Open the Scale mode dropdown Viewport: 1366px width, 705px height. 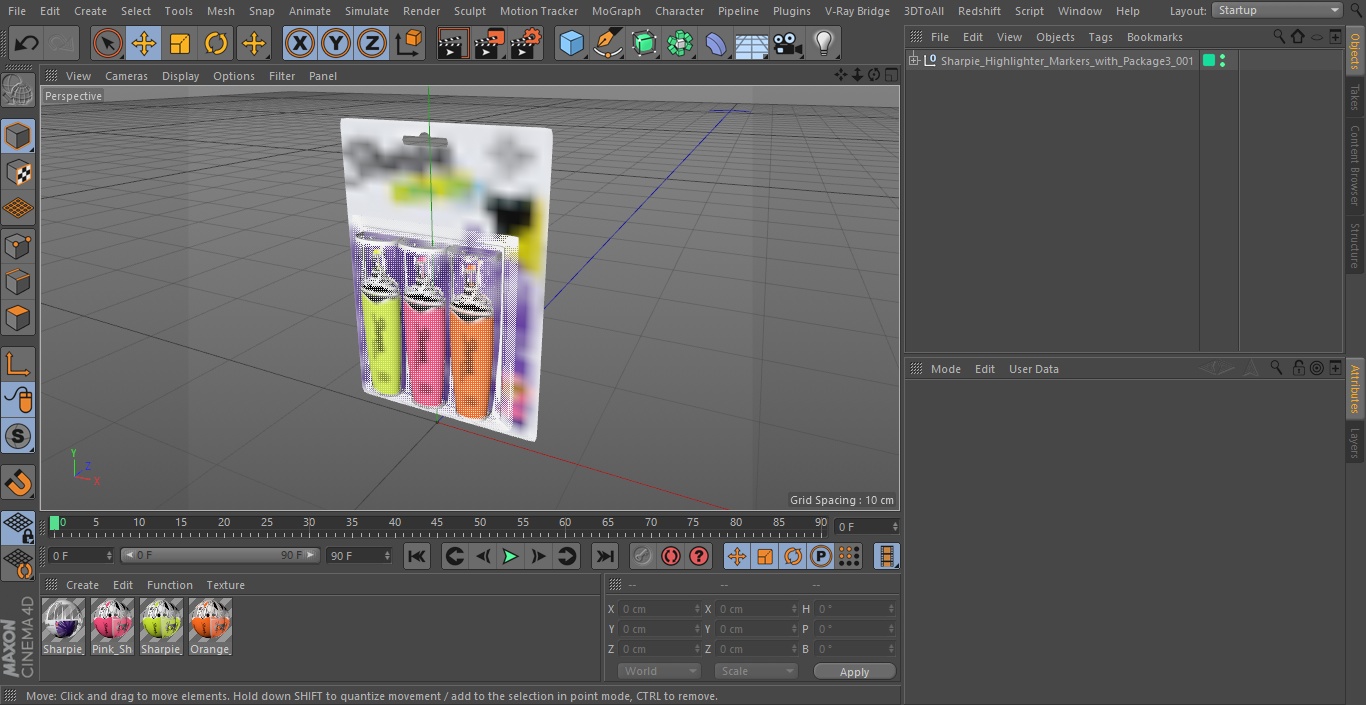tap(756, 671)
